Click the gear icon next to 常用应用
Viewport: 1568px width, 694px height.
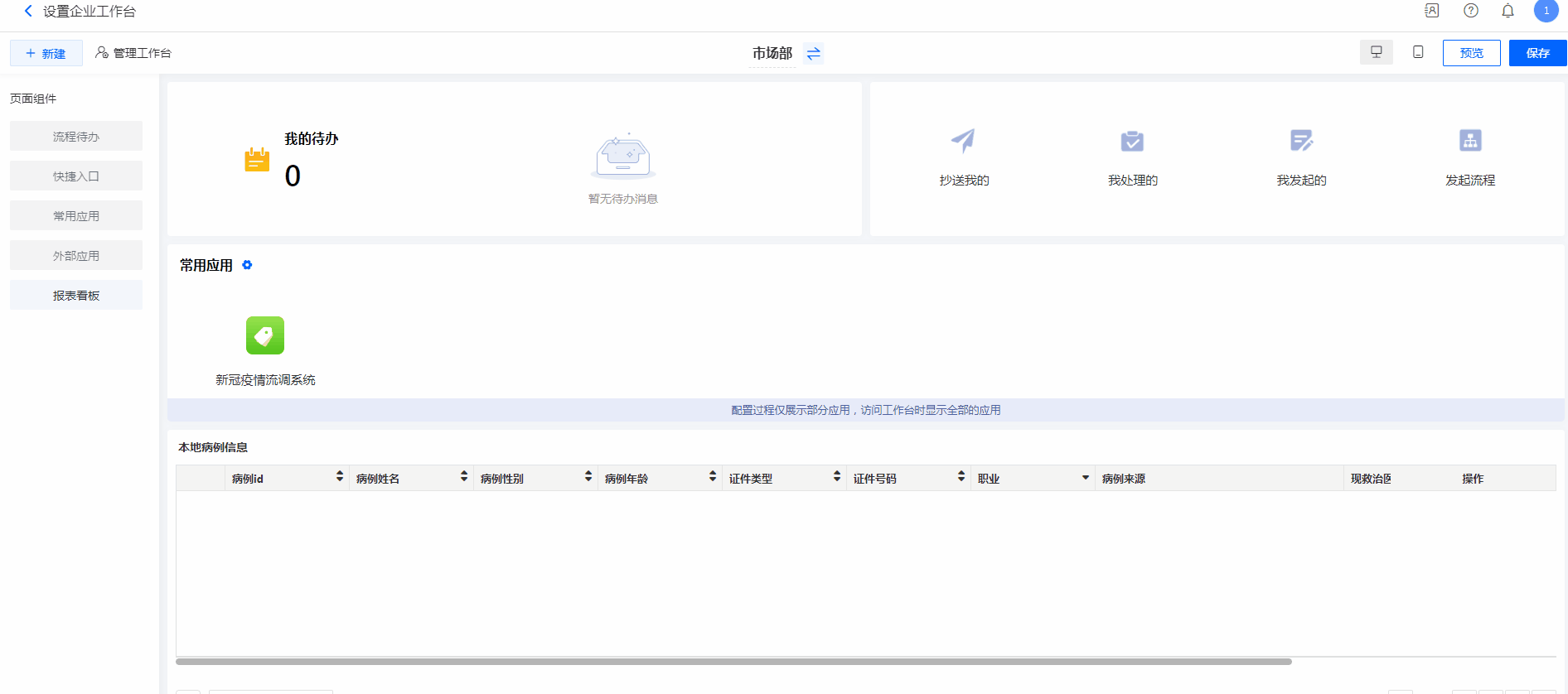pos(247,265)
